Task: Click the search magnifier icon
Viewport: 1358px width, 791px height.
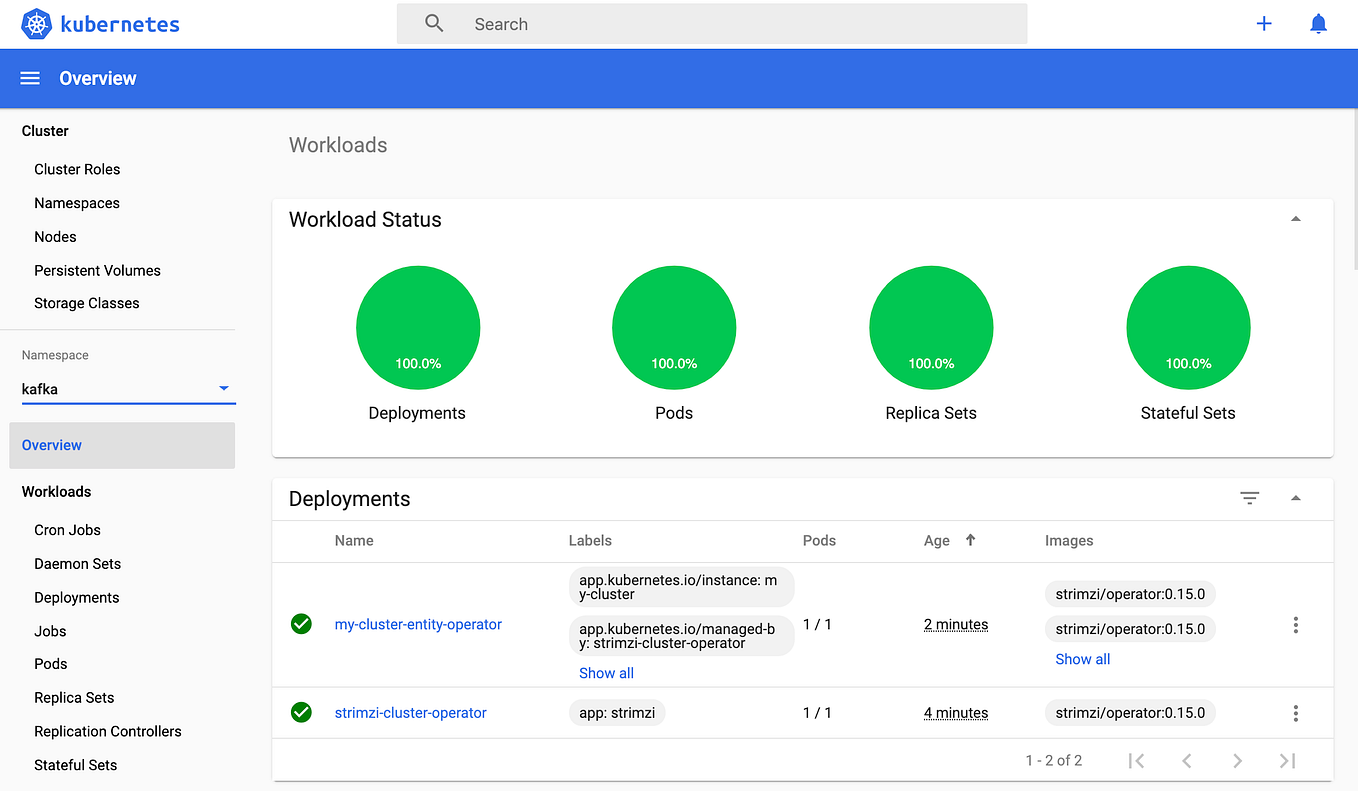Action: click(x=433, y=23)
